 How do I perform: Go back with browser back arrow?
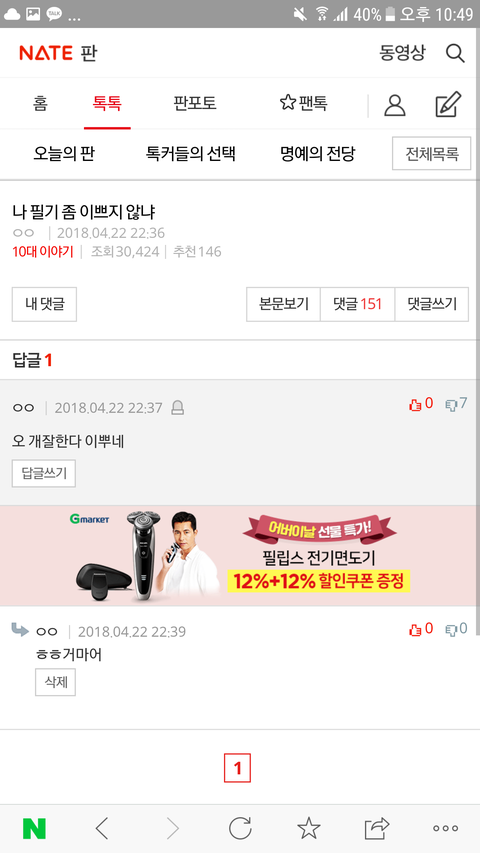pos(102,829)
